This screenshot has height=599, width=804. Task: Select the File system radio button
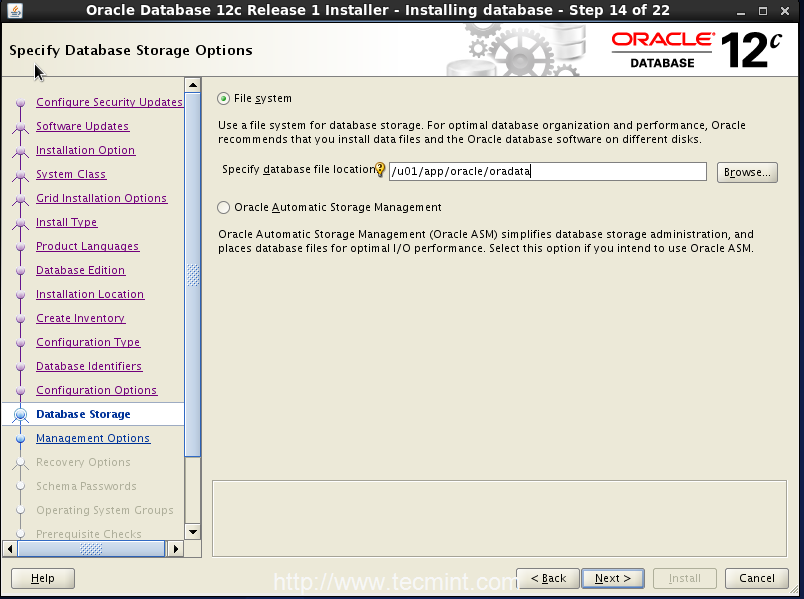coord(224,98)
